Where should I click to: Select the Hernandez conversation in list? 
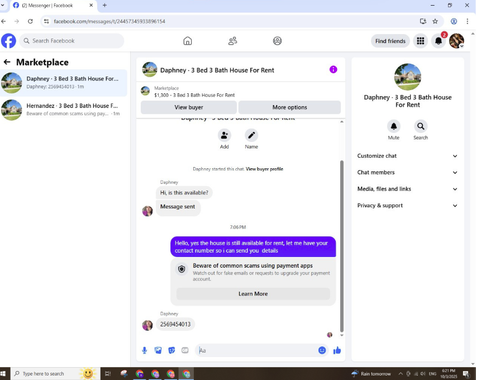[x=63, y=110]
